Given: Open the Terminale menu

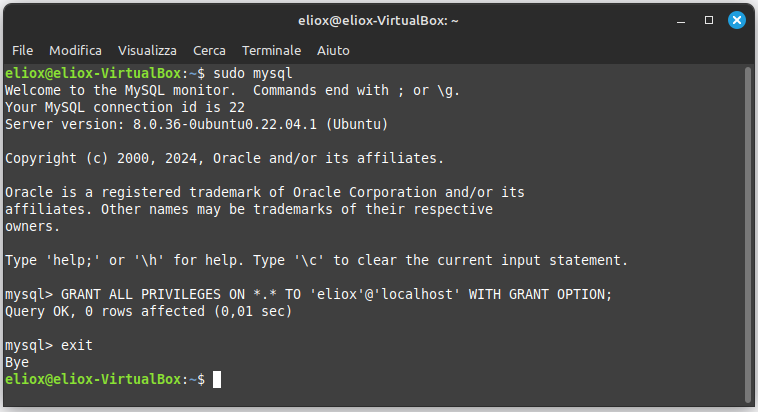Looking at the screenshot, I should point(271,50).
